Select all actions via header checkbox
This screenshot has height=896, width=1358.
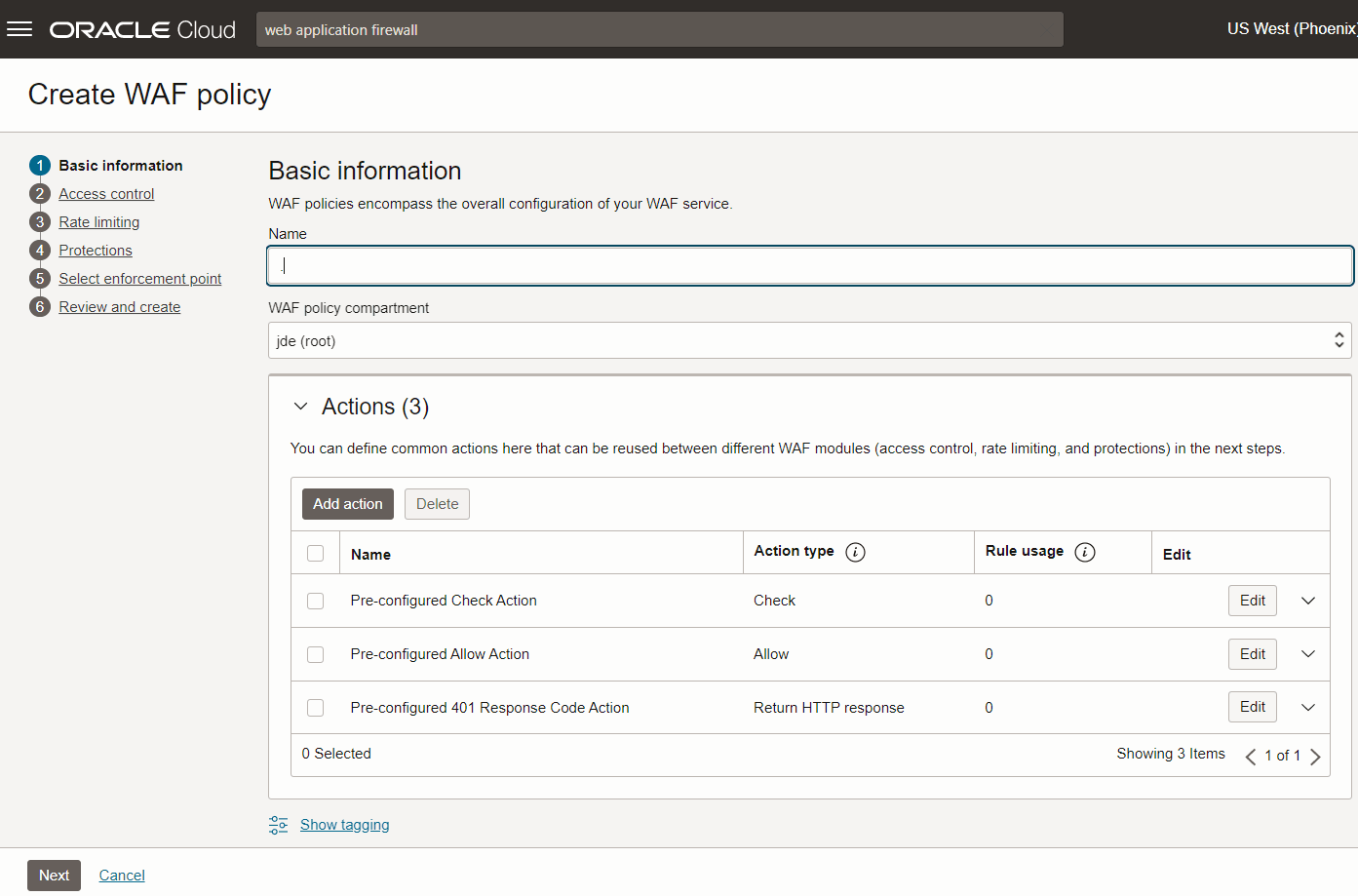pos(315,552)
